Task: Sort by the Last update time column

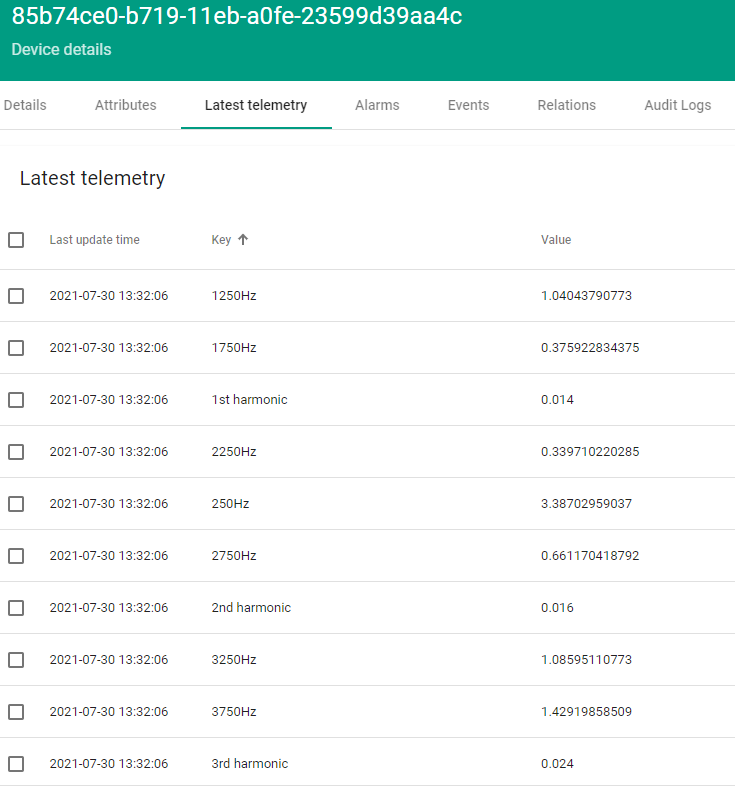Action: coord(95,240)
